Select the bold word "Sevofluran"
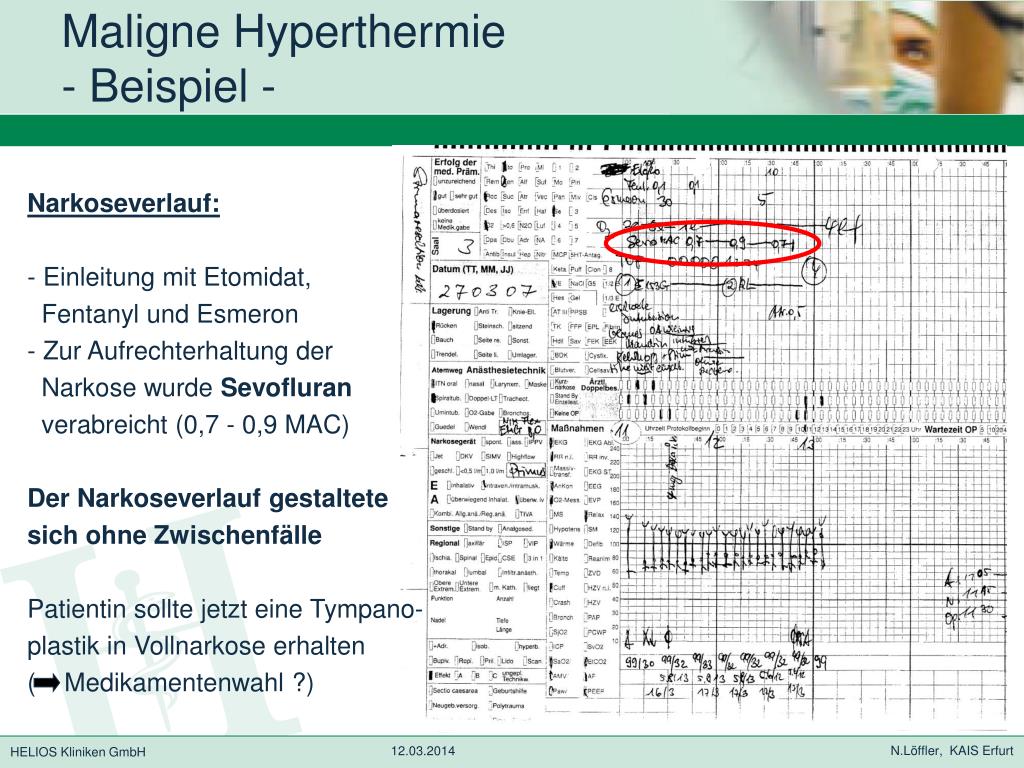 (286, 387)
